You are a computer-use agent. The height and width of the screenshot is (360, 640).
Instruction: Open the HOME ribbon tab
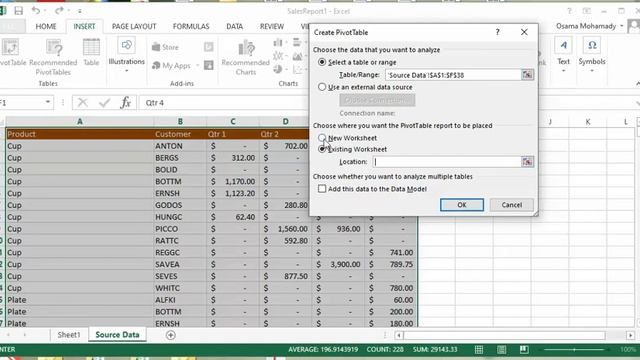[x=46, y=27]
